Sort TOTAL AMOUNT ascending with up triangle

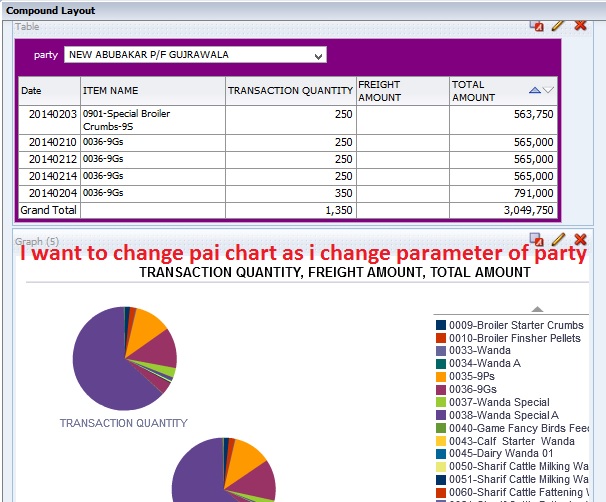coord(535,90)
